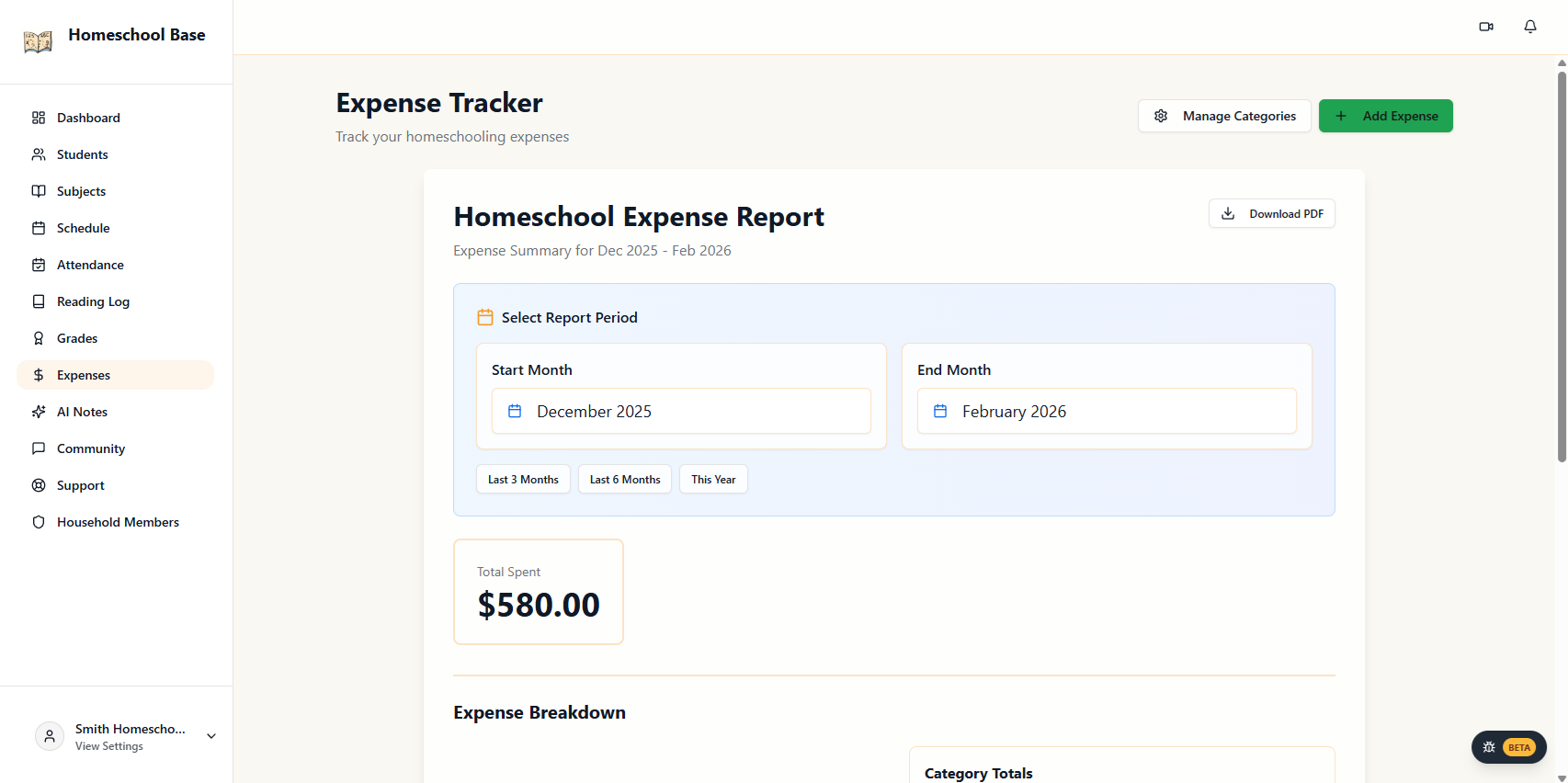
Task: Click the Schedule calendar icon
Action: [39, 228]
